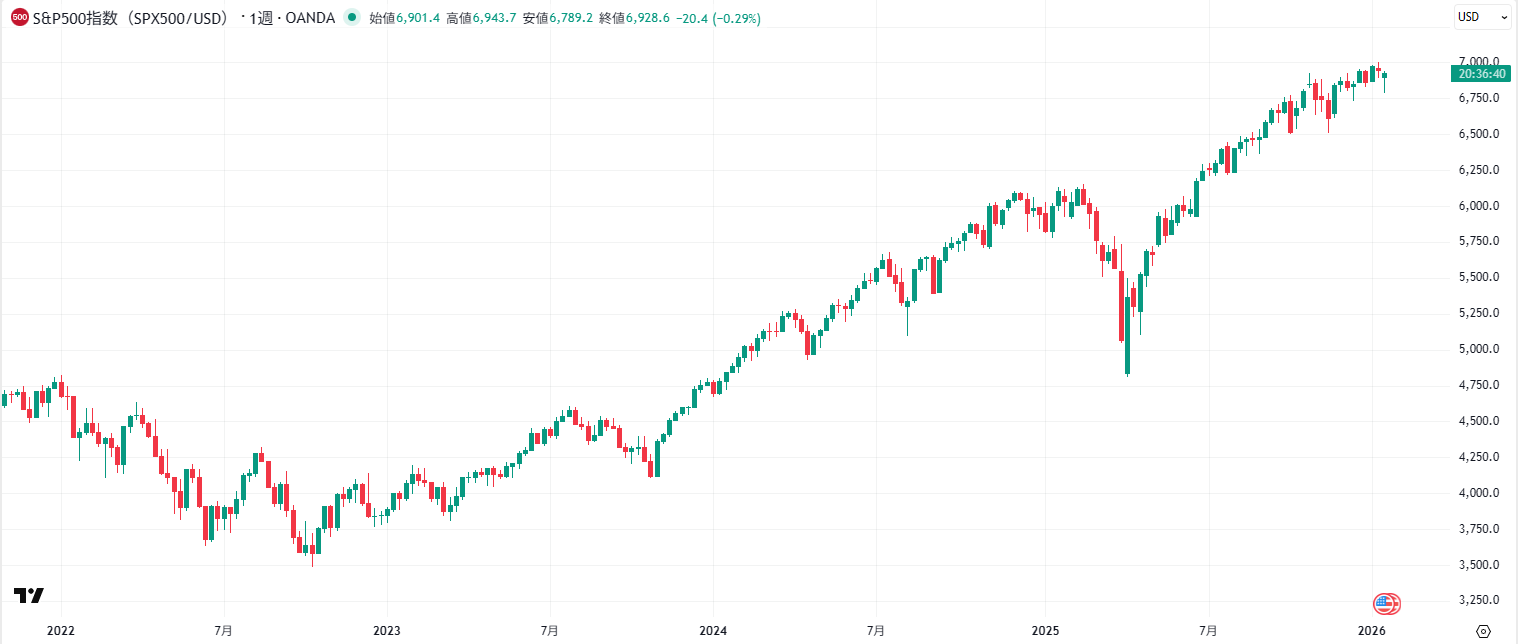
Task: Click the 7,000.0 price scale level
Action: coord(1481,60)
